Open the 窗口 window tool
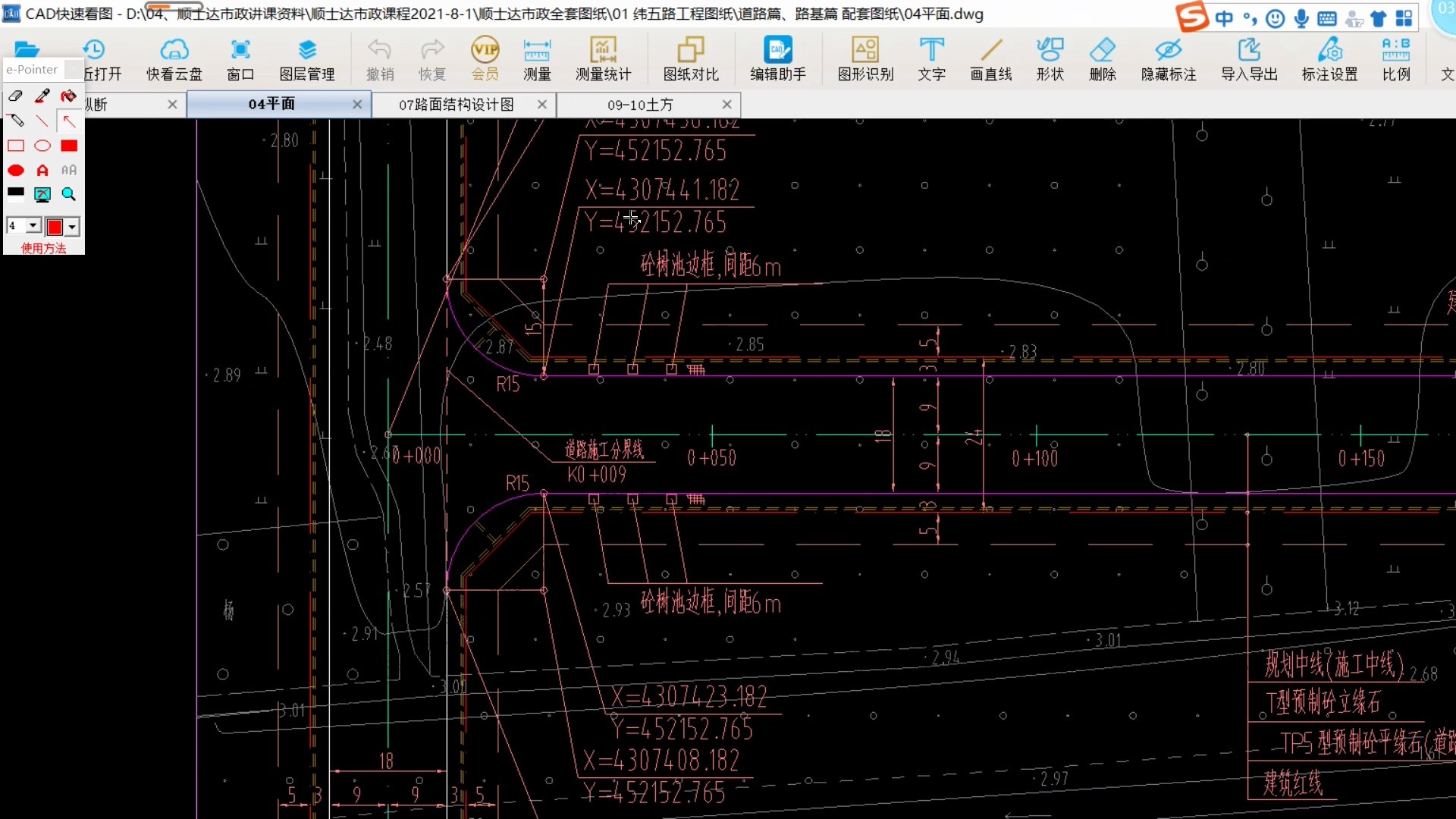Viewport: 1456px width, 819px height. pyautogui.click(x=240, y=59)
